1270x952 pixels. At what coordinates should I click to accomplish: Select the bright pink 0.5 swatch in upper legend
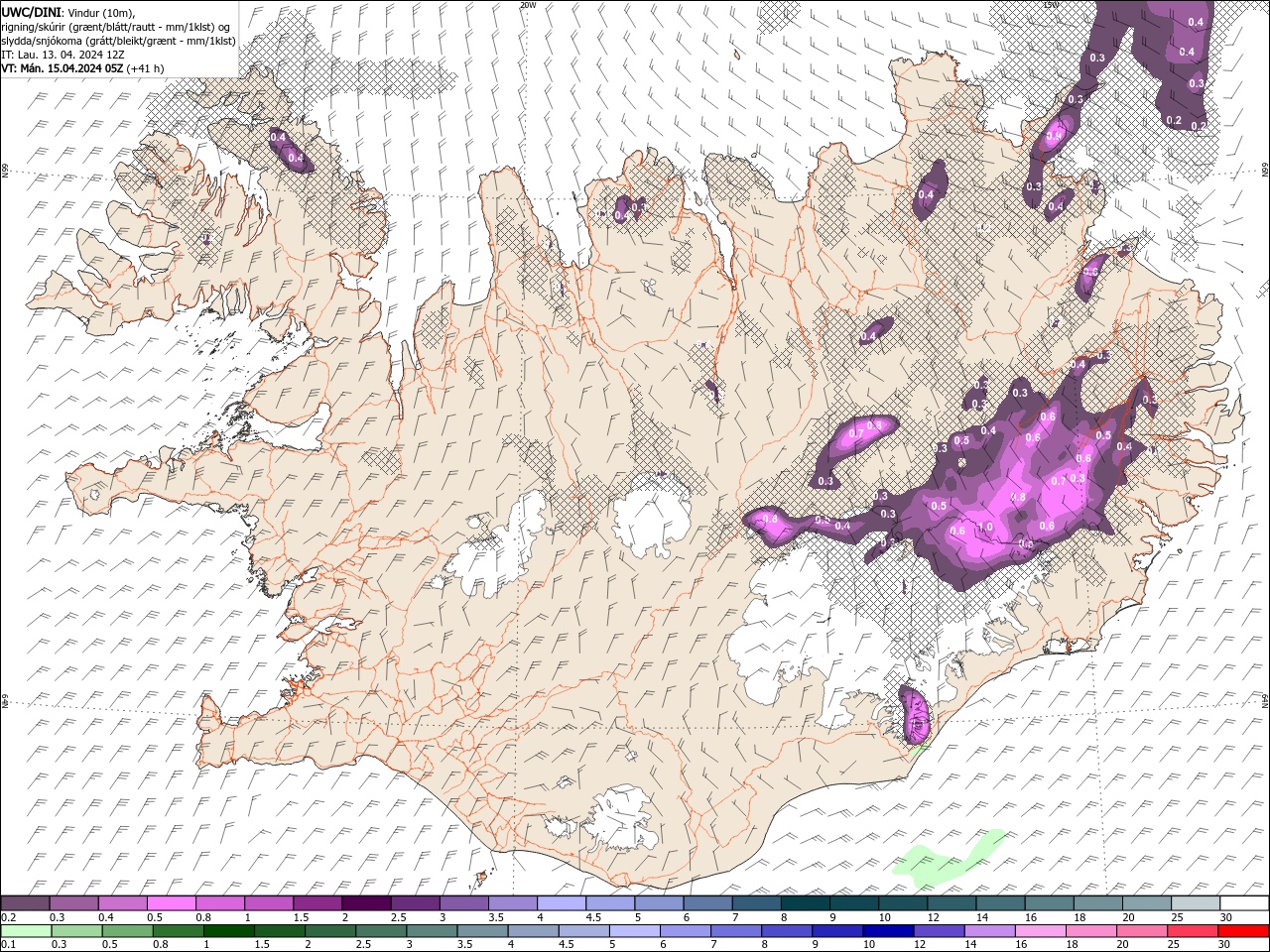click(x=171, y=903)
